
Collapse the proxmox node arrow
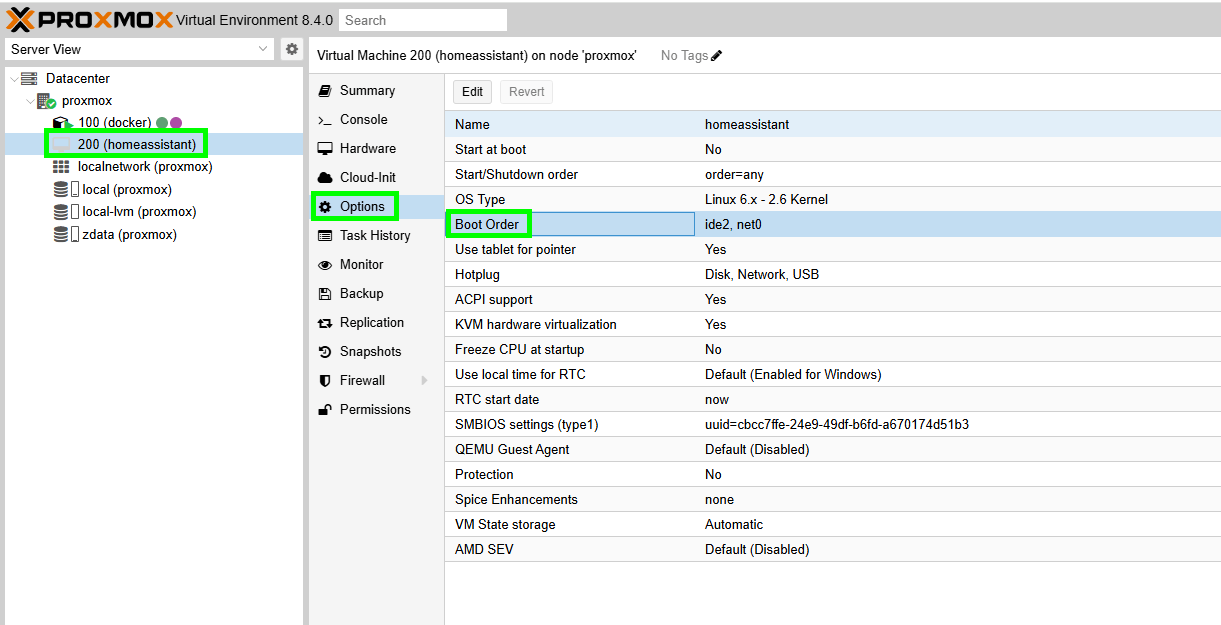point(30,101)
